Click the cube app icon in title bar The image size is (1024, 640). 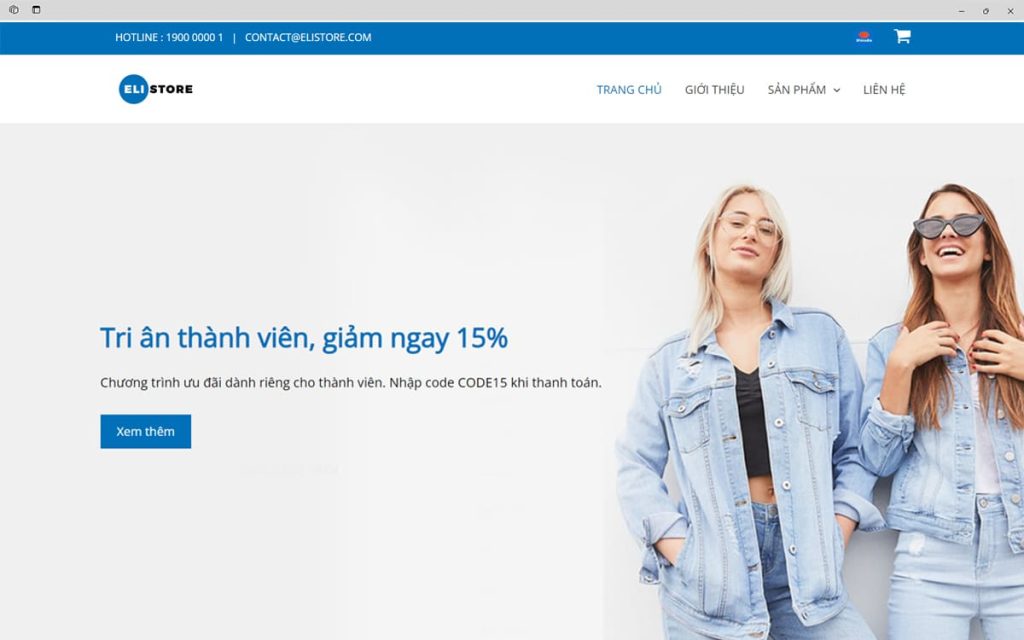click(14, 10)
